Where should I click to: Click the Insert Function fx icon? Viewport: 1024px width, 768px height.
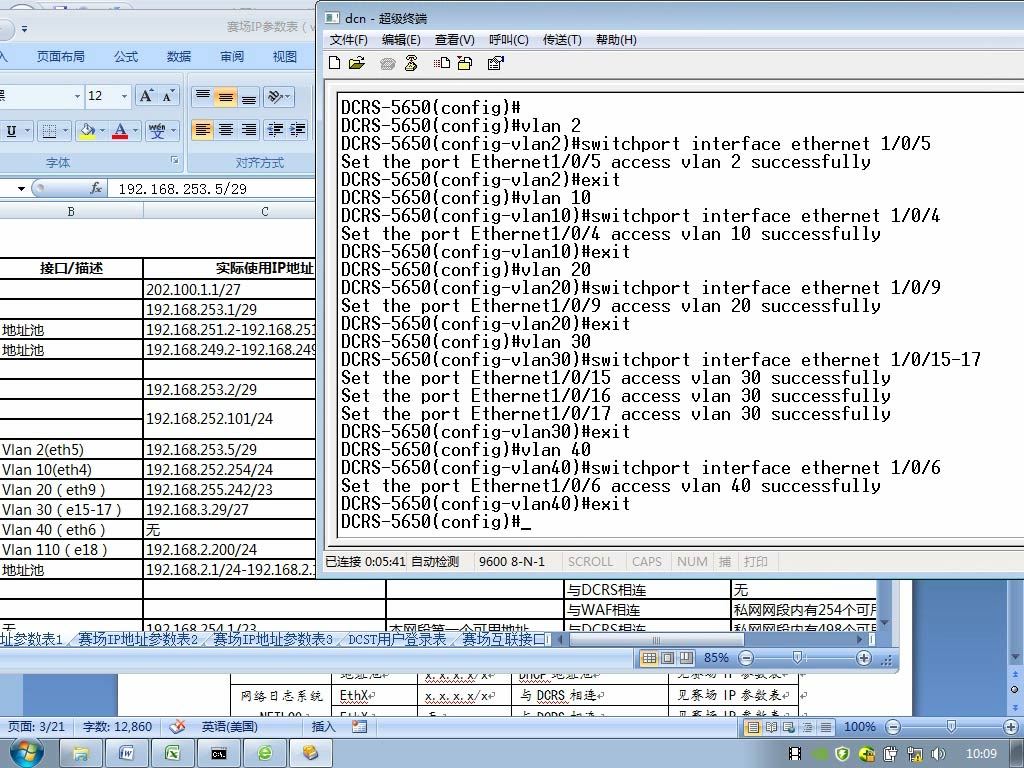click(95, 189)
